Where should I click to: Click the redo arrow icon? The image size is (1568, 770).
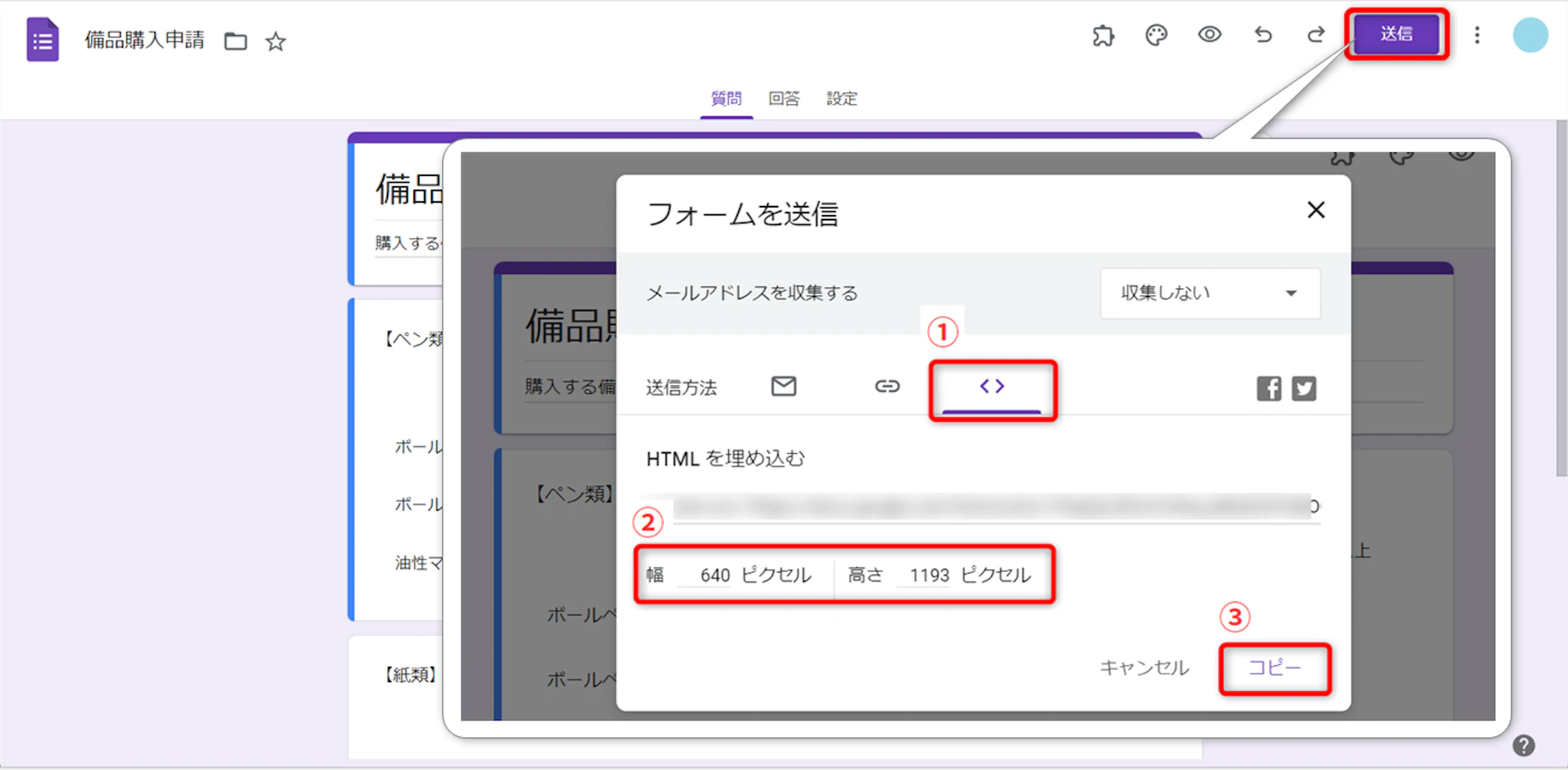pos(1315,35)
